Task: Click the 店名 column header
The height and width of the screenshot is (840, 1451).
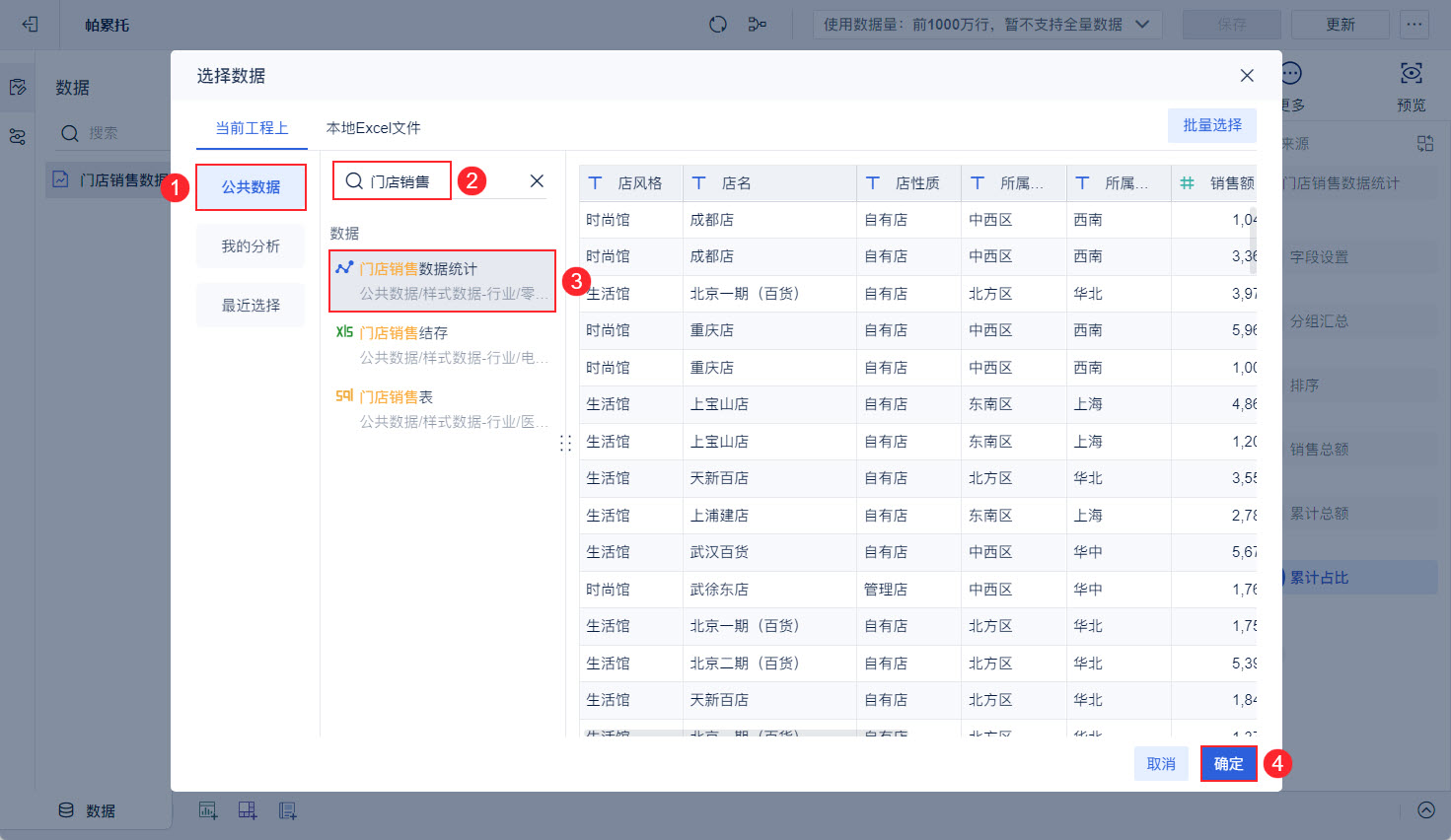Action: [x=769, y=183]
